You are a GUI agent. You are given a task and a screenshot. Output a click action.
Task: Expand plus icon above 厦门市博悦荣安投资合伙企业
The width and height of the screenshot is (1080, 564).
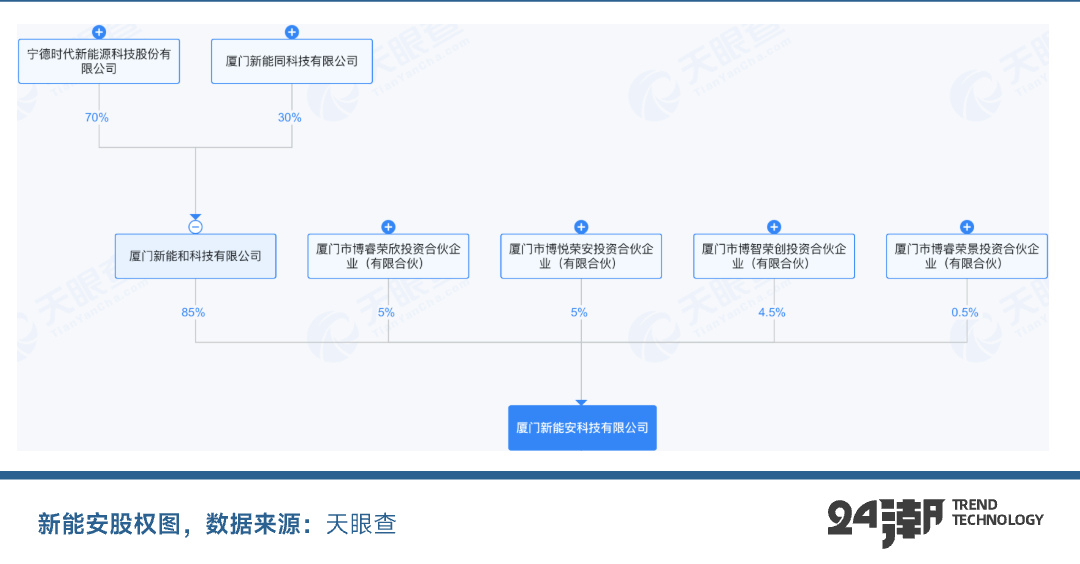click(x=581, y=227)
